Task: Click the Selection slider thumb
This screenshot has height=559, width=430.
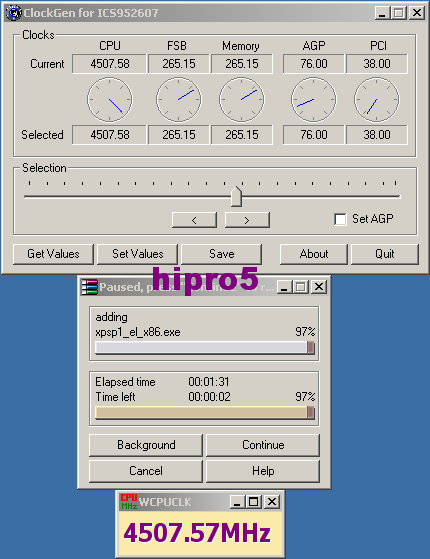Action: tap(236, 196)
